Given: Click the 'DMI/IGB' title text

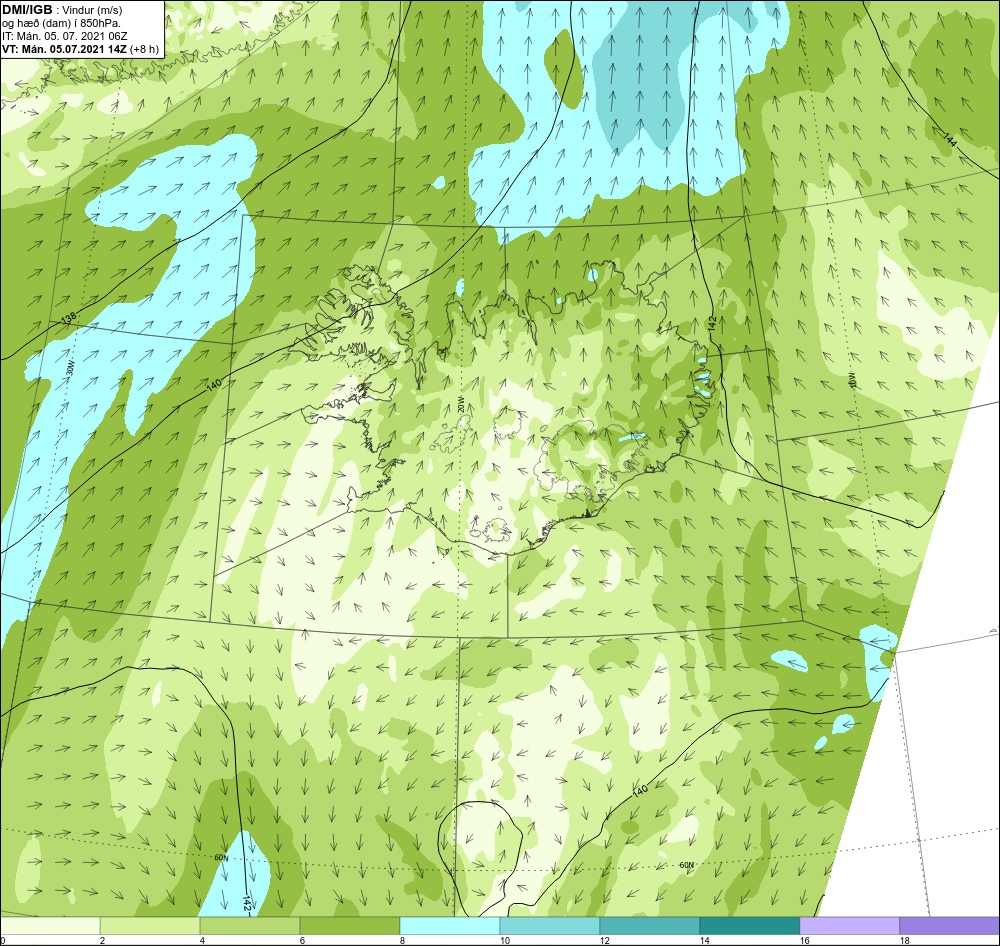Looking at the screenshot, I should click(x=27, y=10).
